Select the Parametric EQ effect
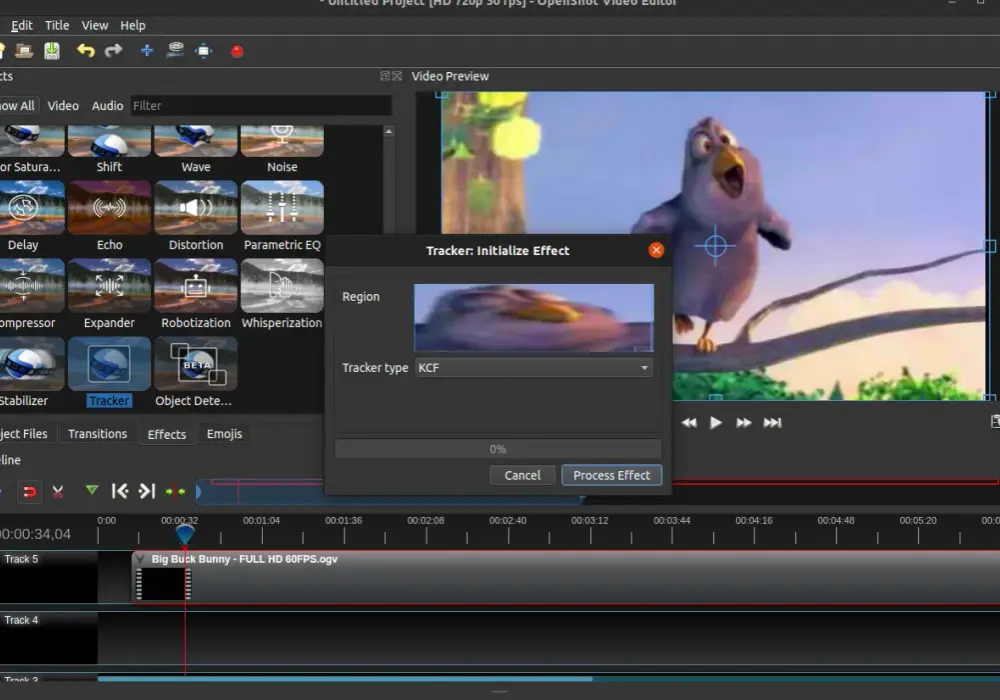 [282, 216]
